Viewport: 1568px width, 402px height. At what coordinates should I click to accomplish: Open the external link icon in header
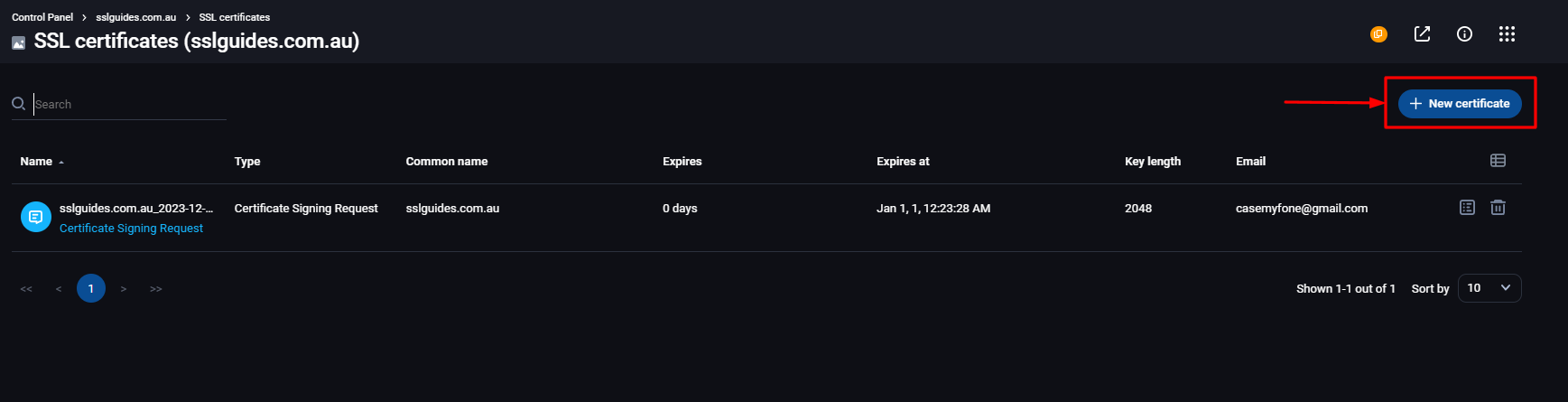1422,34
